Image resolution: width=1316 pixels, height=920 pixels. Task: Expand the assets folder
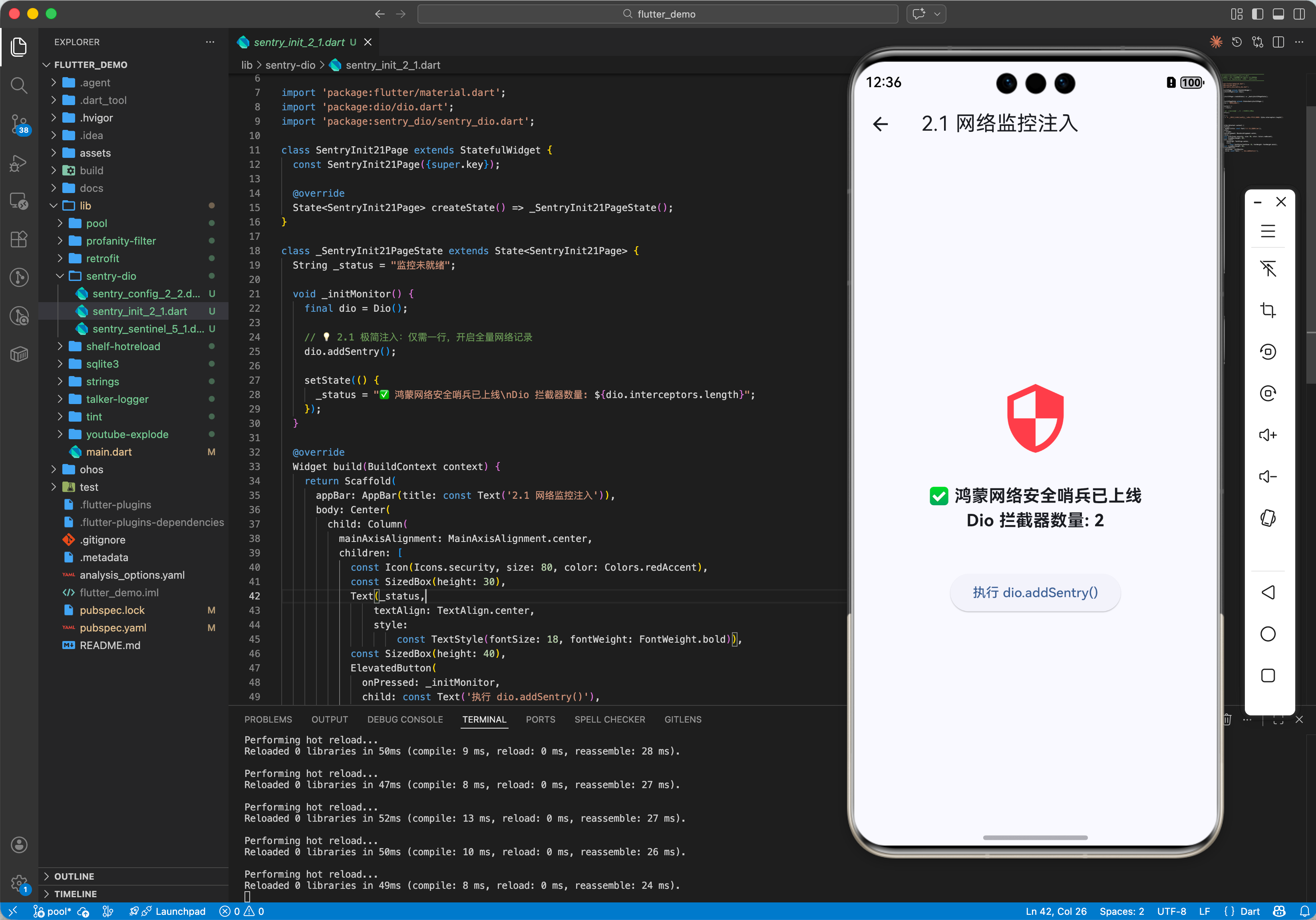[x=95, y=153]
